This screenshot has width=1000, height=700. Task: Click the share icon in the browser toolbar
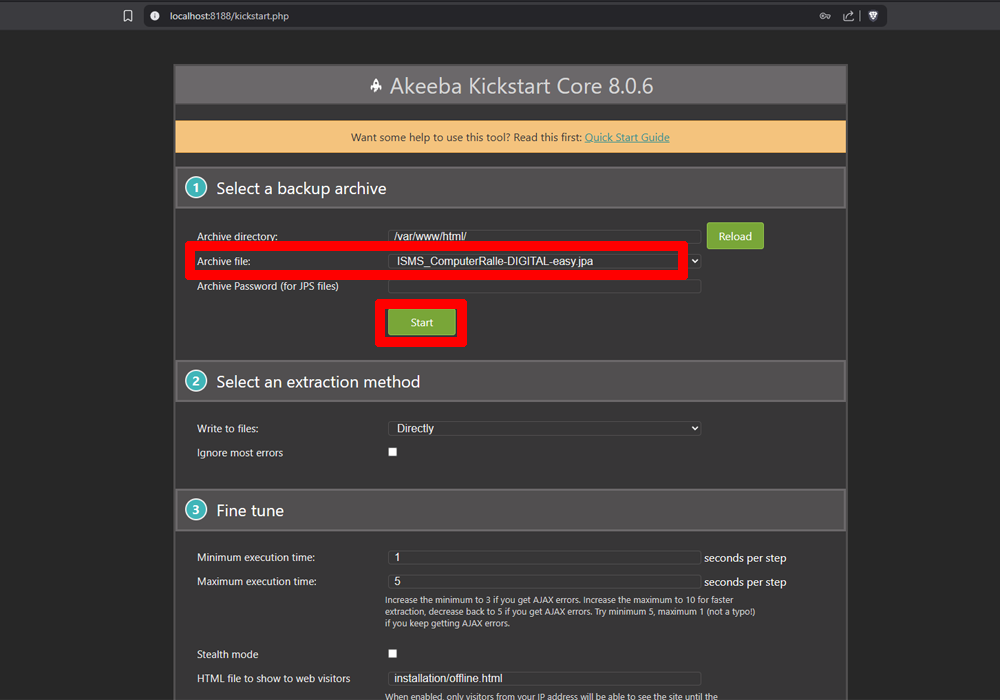(846, 16)
